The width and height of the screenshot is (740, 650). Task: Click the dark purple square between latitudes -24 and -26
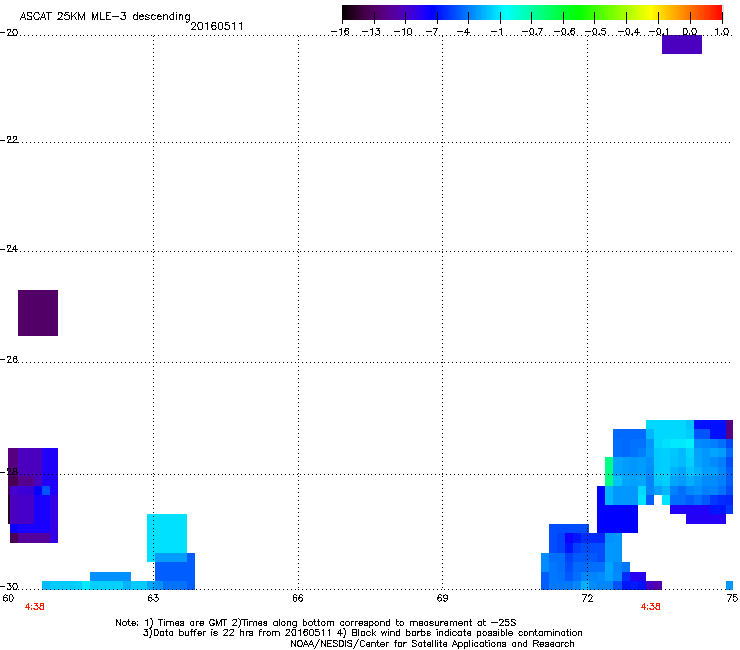38,313
